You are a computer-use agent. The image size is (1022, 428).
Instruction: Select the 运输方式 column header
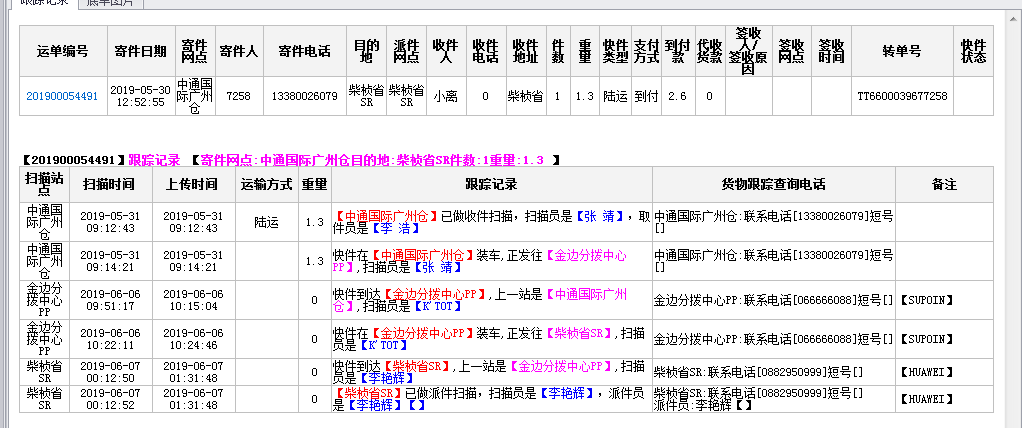266,184
